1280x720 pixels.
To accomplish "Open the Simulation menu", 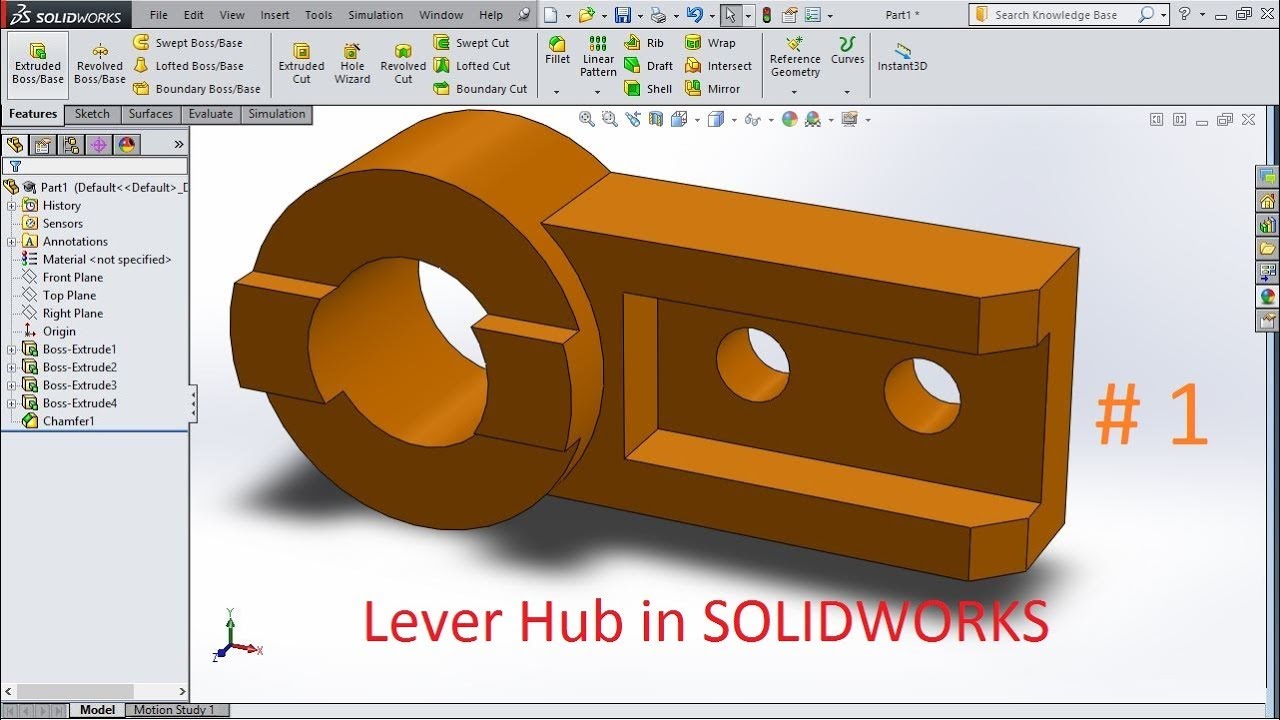I will click(376, 15).
